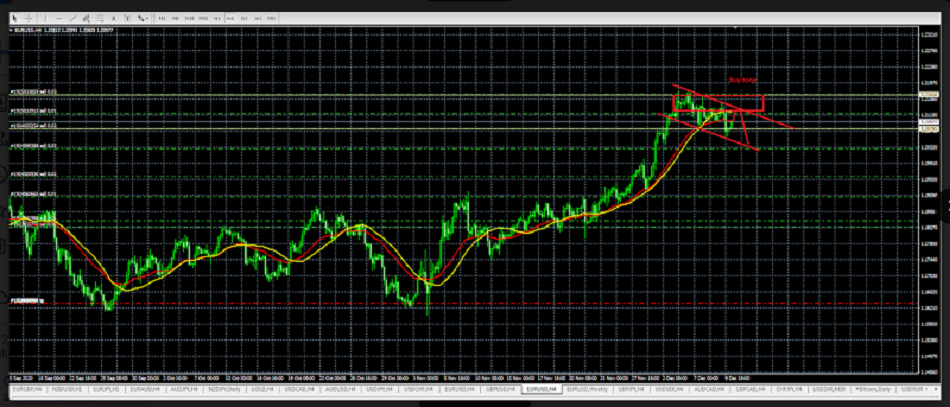Viewport: 950px width, 407px height.
Task: Select the Fibonacci retracement tool
Action: [100, 18]
